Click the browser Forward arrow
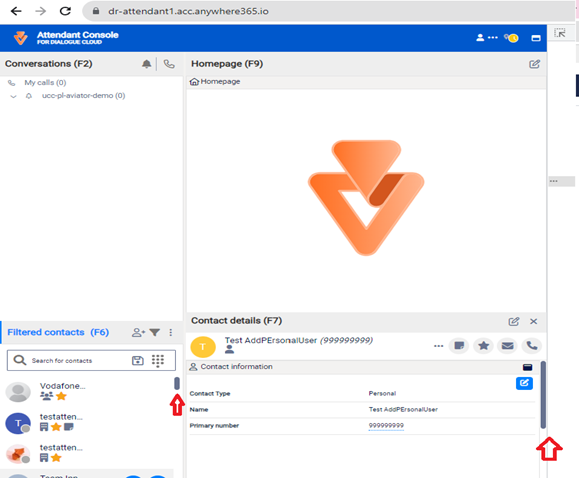Screen dimensions: 579x478 point(41,11)
